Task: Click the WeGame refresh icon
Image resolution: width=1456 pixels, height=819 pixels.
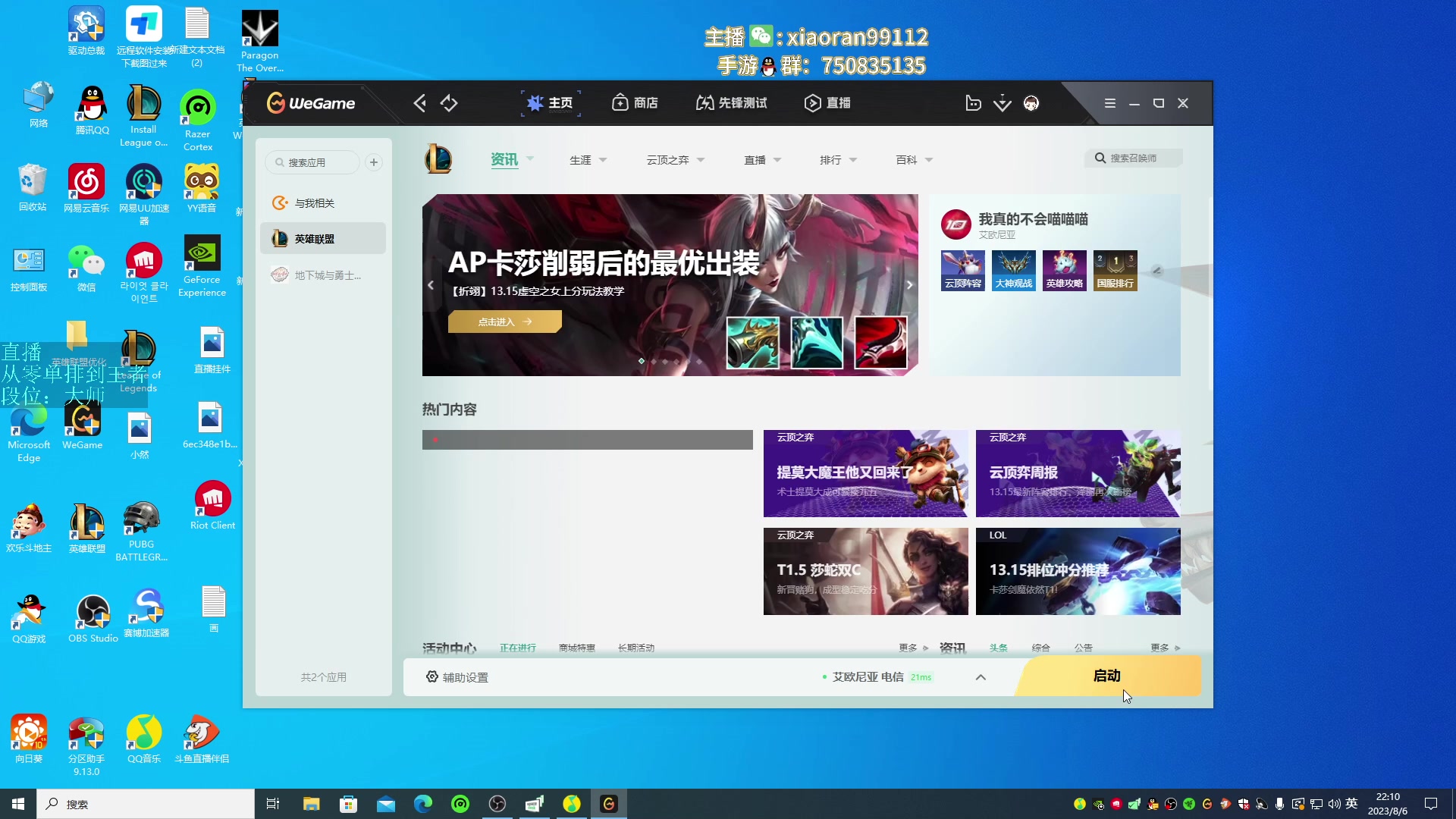Action: pyautogui.click(x=449, y=103)
